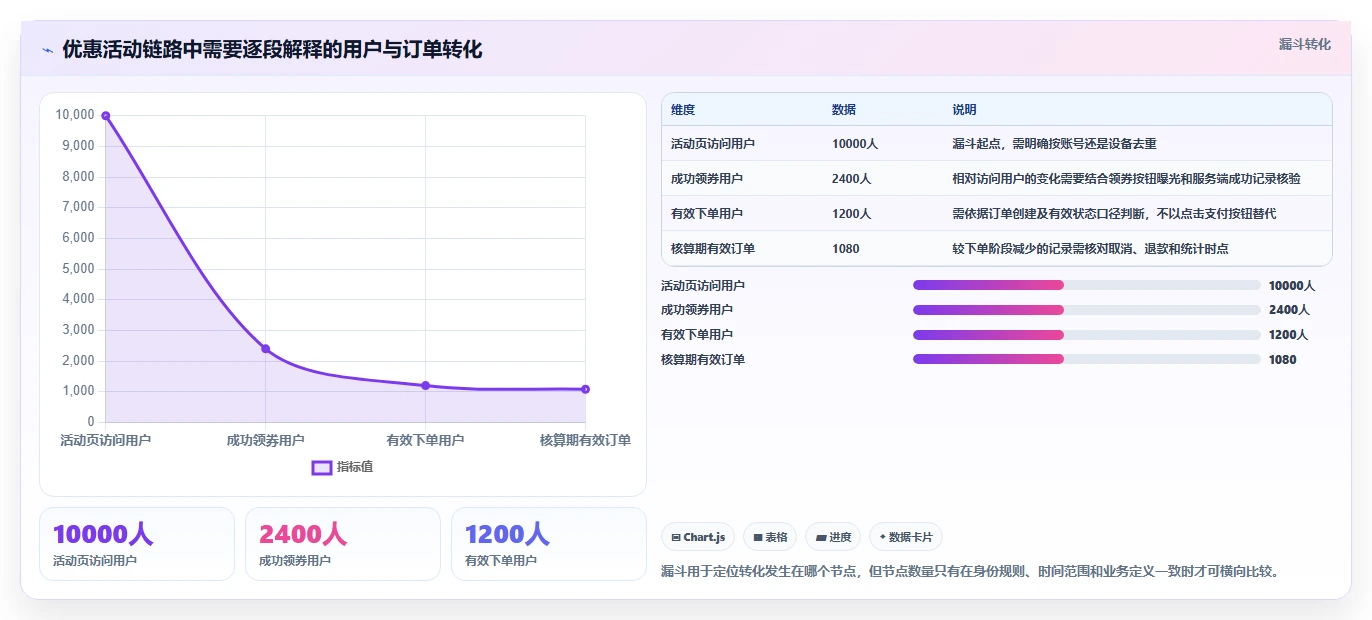
Task: Click the icon inside the 表格 chip
Action: coord(758,538)
